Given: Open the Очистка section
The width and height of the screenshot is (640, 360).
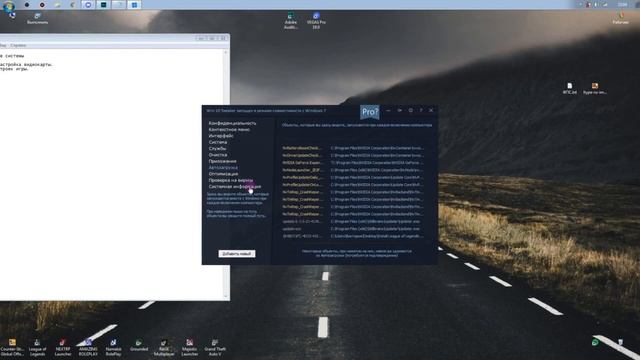Looking at the screenshot, I should [x=218, y=155].
